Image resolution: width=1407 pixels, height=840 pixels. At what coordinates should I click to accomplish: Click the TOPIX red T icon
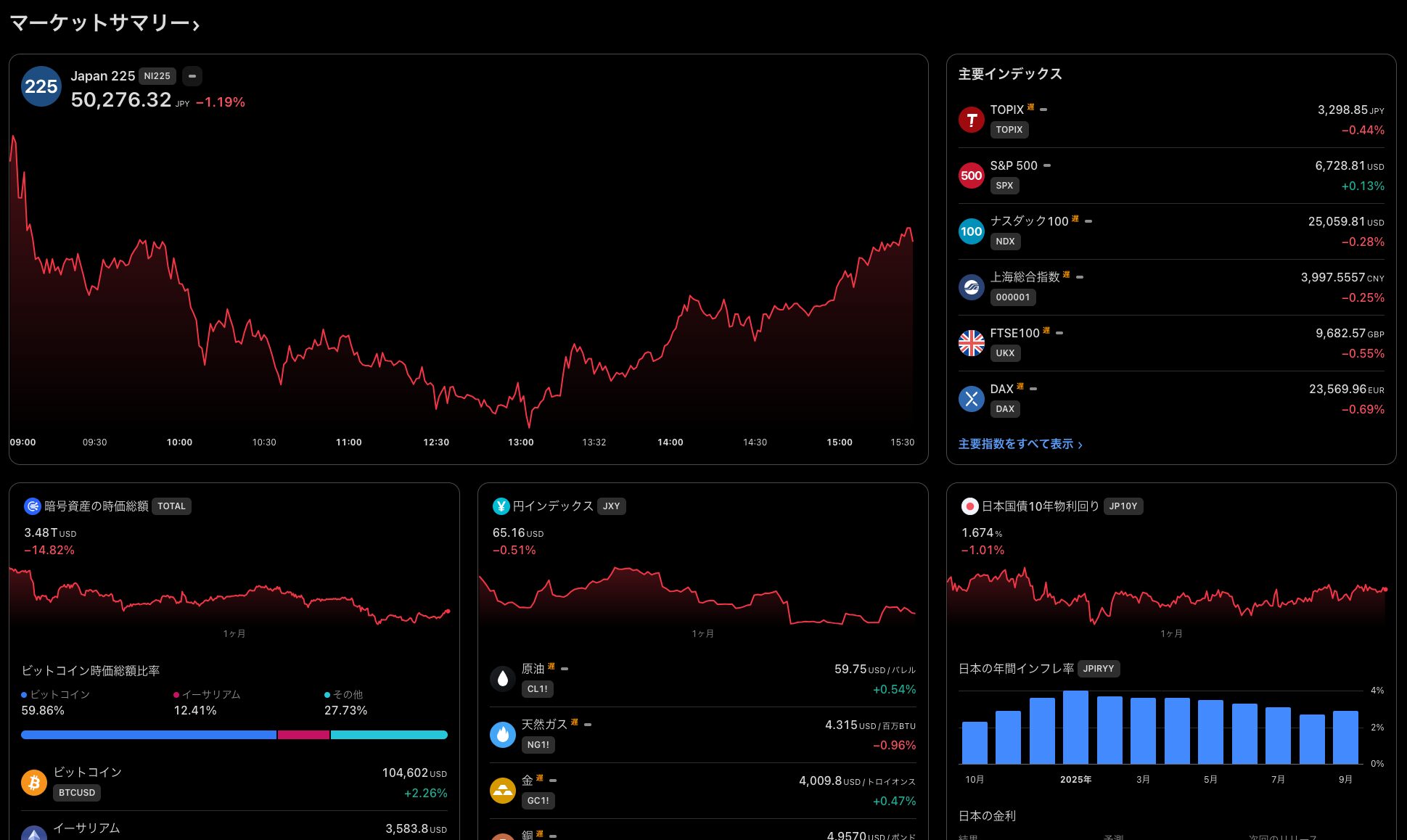click(x=971, y=120)
